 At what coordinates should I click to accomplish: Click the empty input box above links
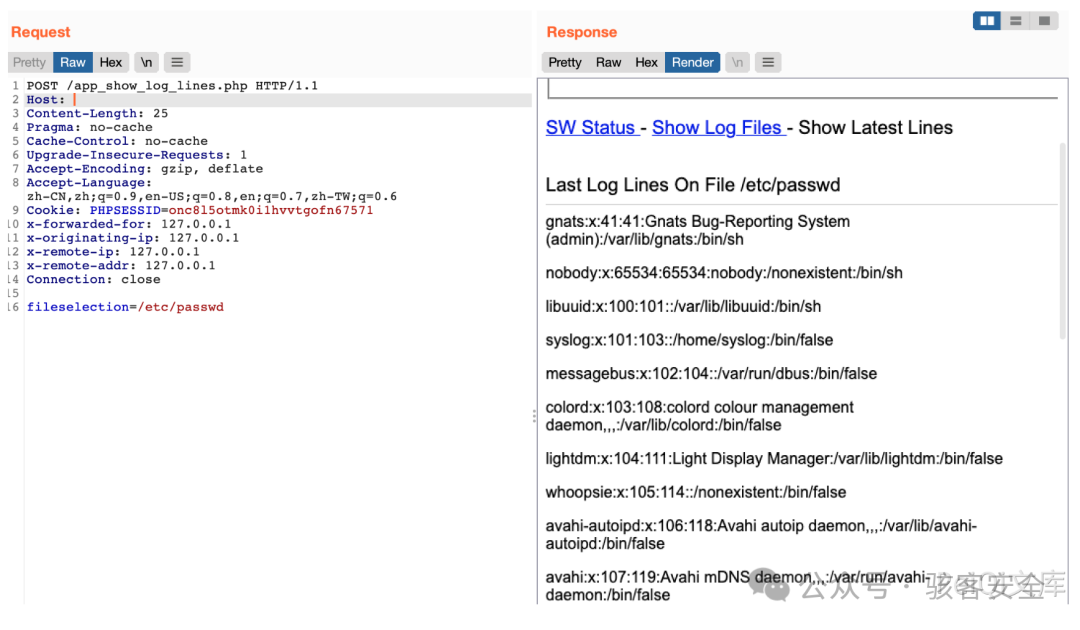pyautogui.click(x=802, y=89)
